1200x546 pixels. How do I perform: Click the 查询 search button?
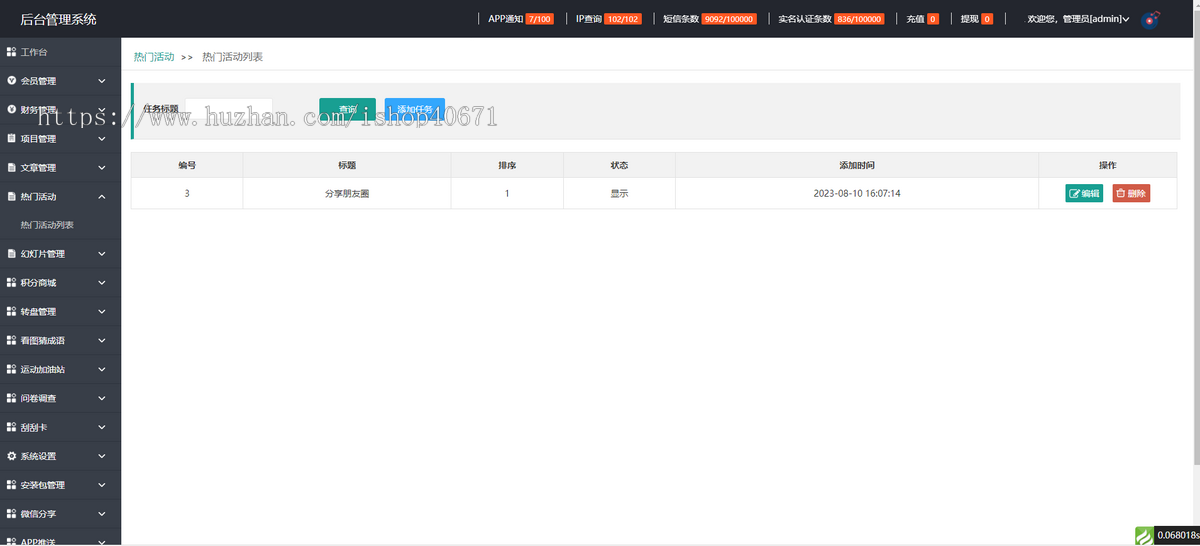pyautogui.click(x=348, y=110)
